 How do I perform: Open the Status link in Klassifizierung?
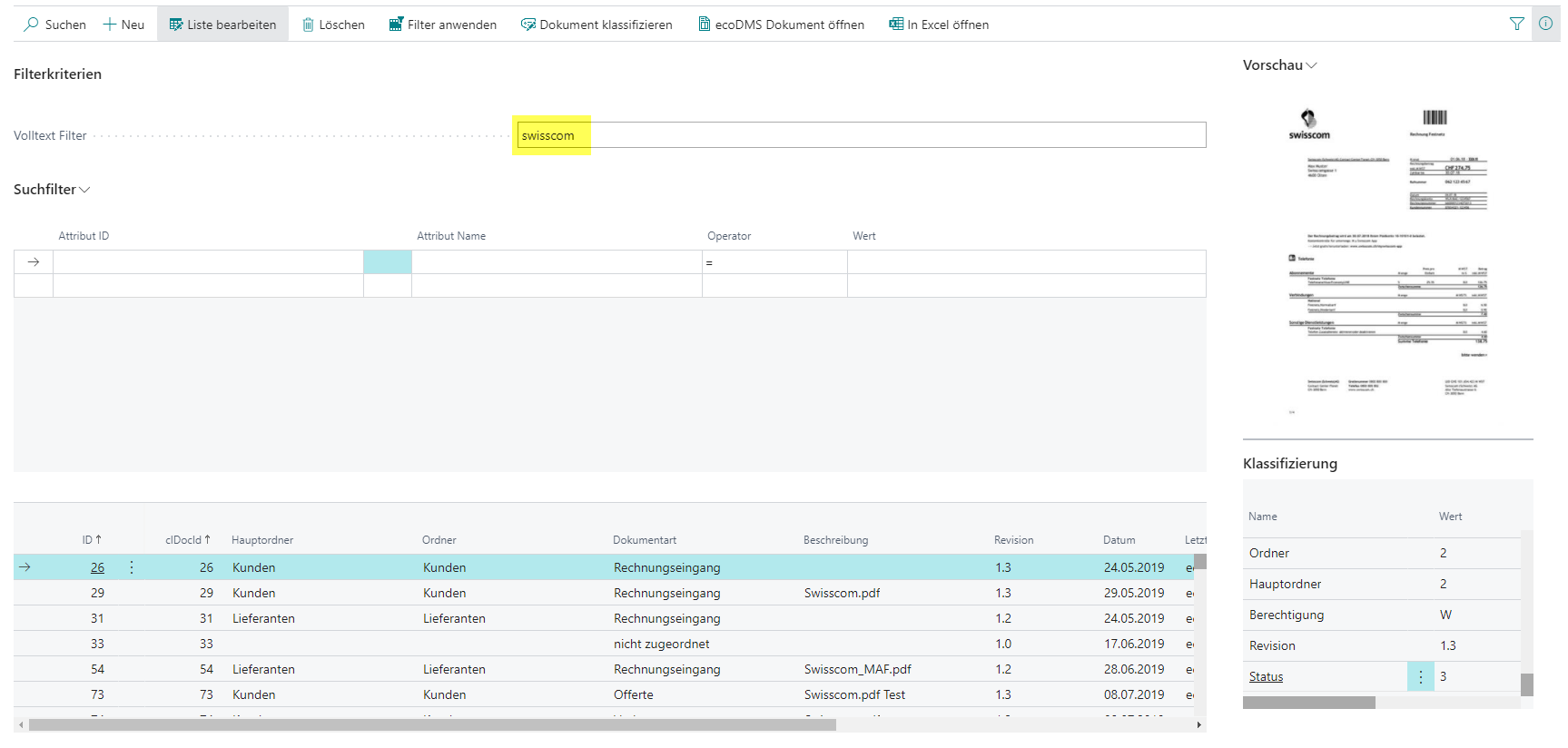click(x=1266, y=677)
